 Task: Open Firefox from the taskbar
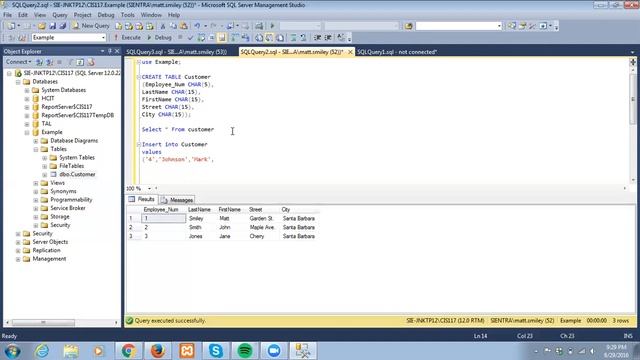pyautogui.click(x=158, y=351)
